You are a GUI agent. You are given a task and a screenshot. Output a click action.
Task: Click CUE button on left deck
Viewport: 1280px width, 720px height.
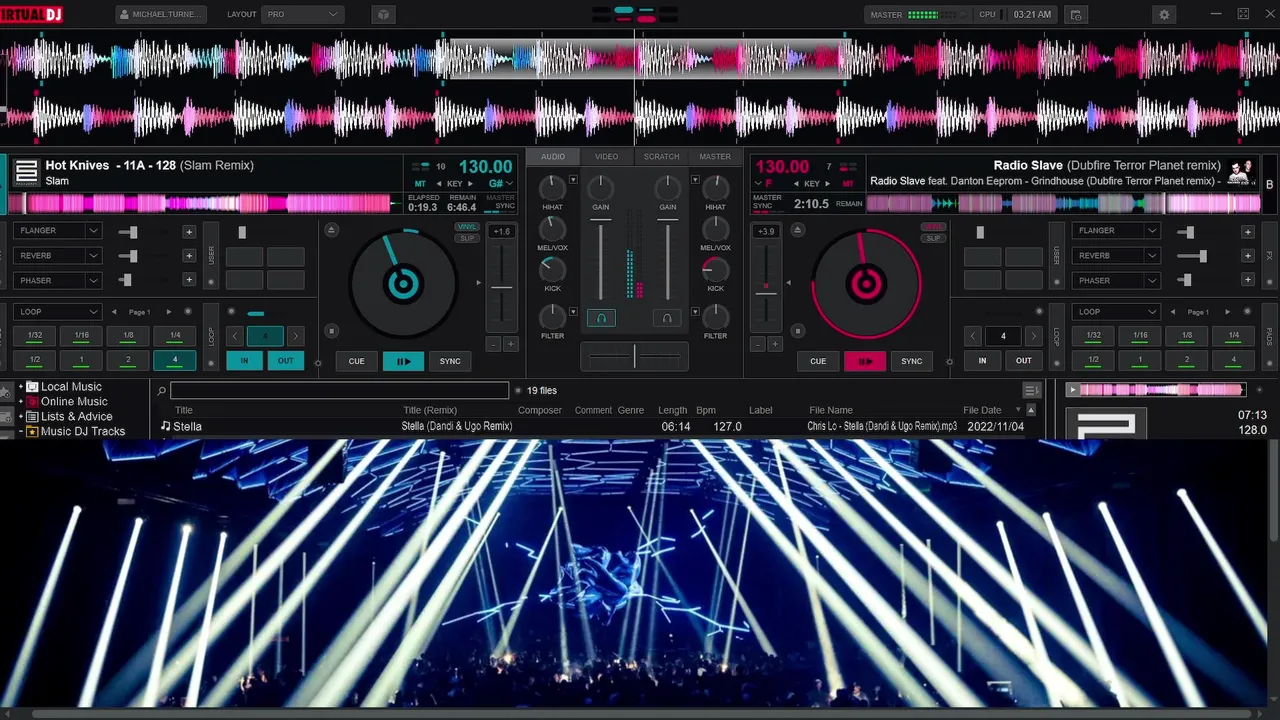(x=356, y=361)
